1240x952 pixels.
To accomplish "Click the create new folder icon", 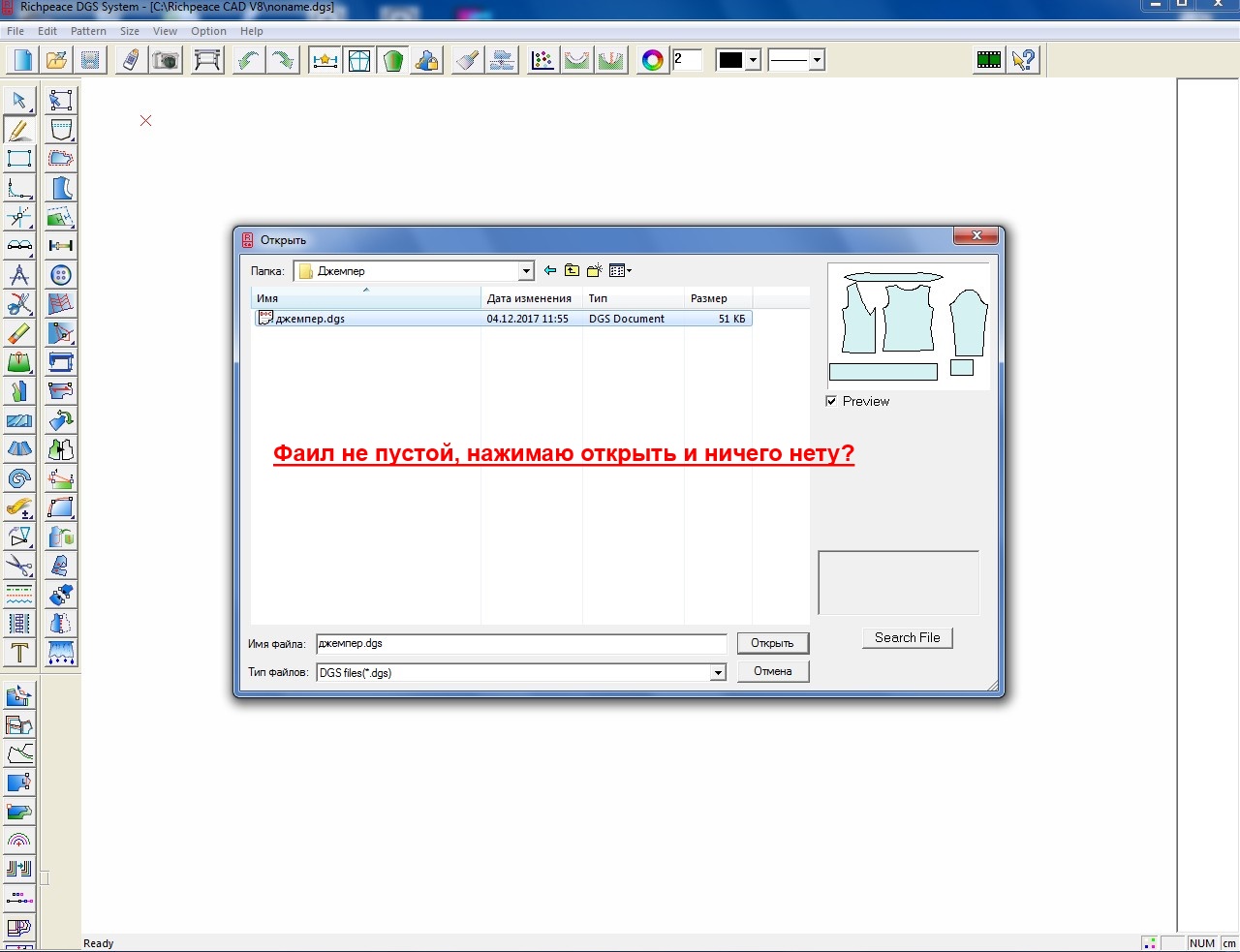I will 595,271.
